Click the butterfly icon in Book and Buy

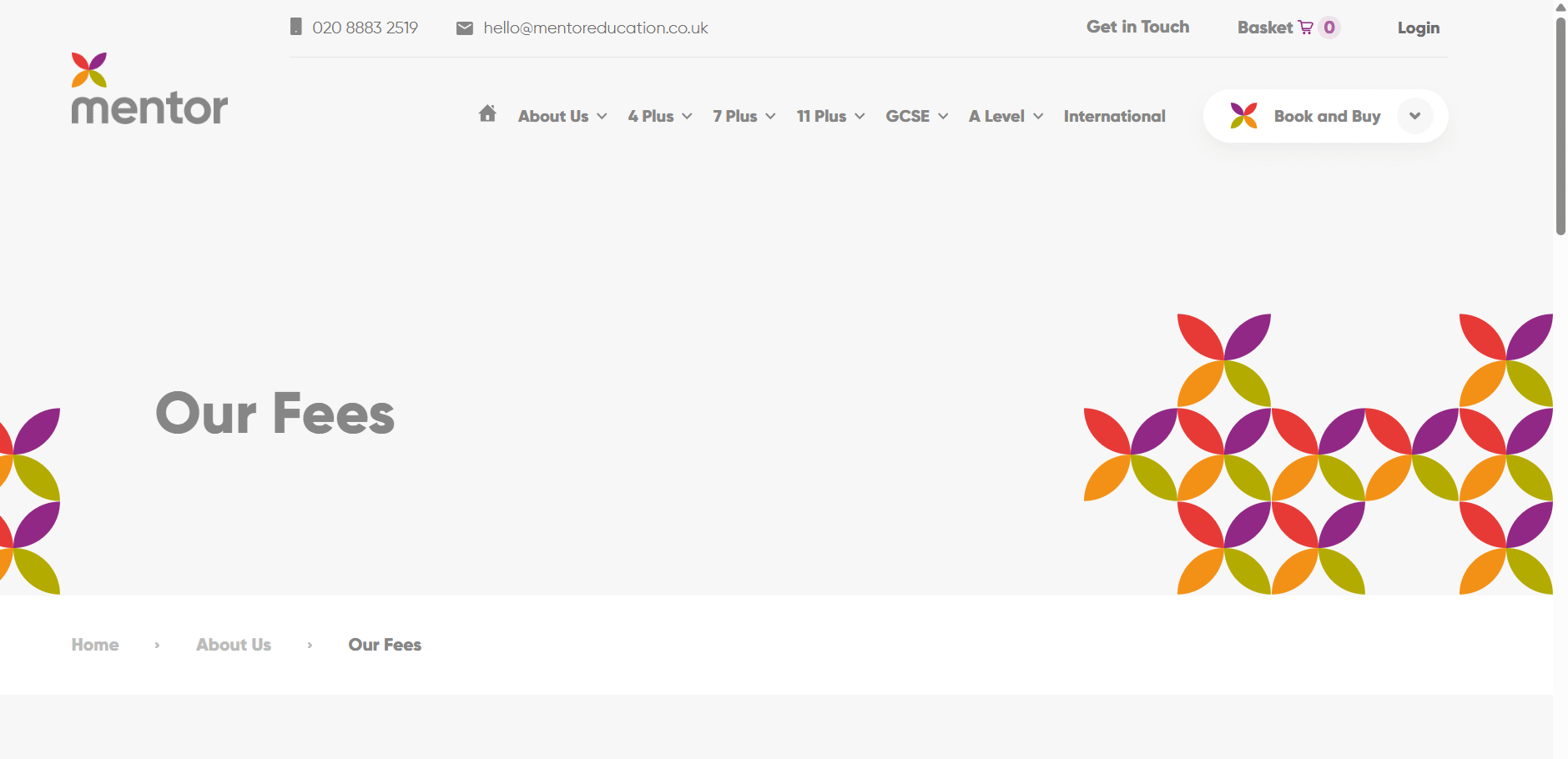coord(1243,116)
